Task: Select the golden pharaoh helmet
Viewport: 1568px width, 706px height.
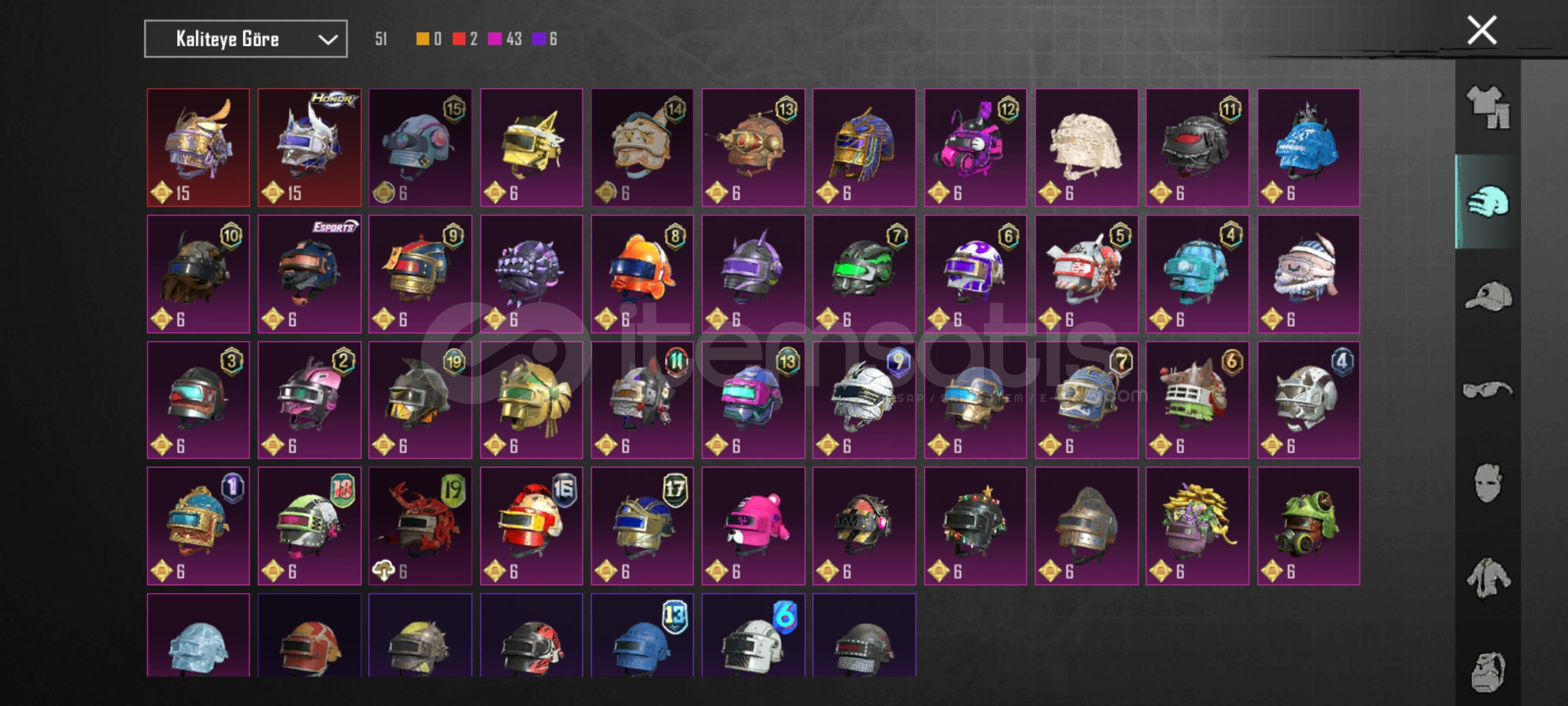Action: click(x=864, y=148)
